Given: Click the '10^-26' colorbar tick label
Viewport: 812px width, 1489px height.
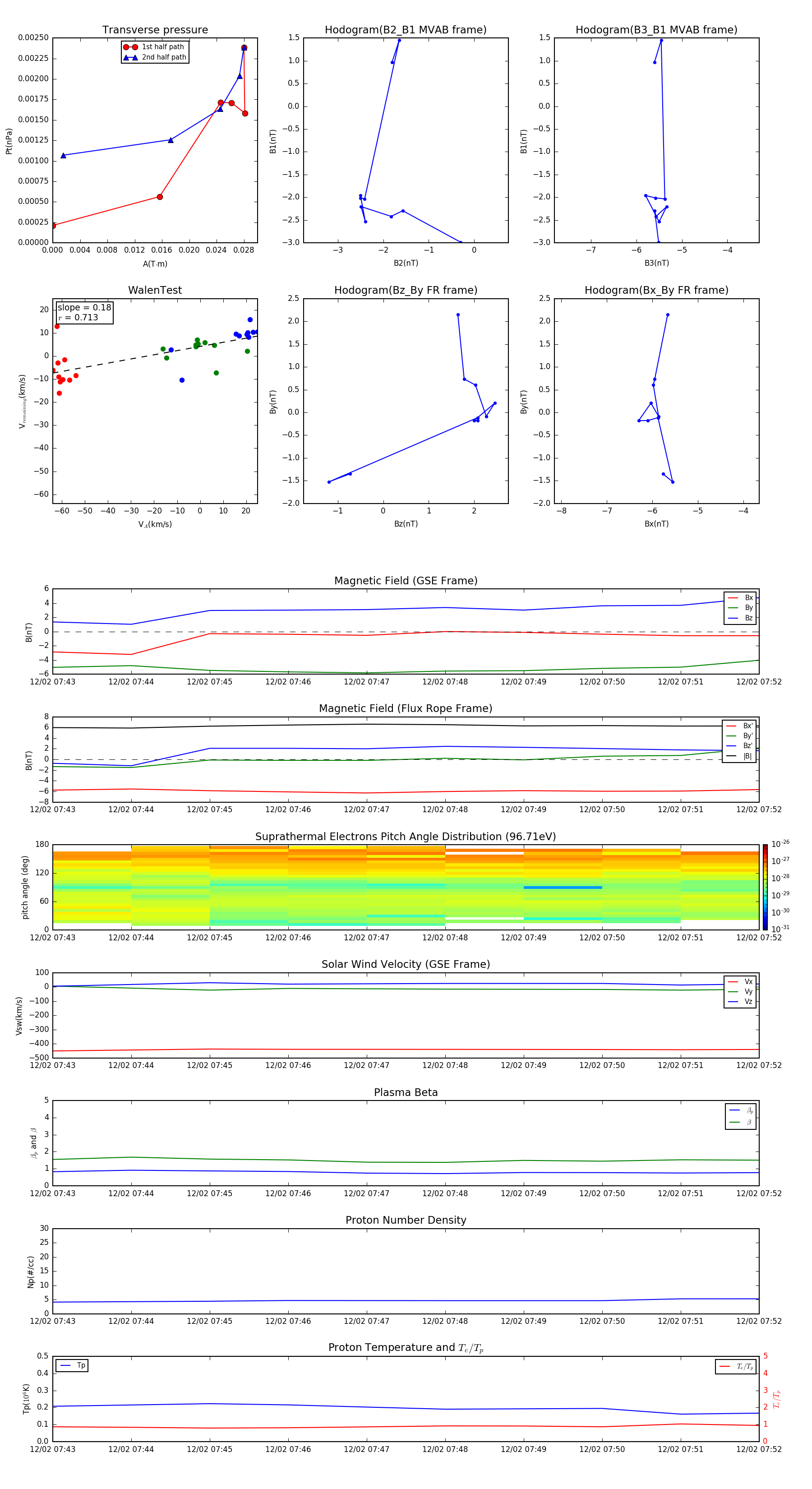Looking at the screenshot, I should tap(780, 844).
